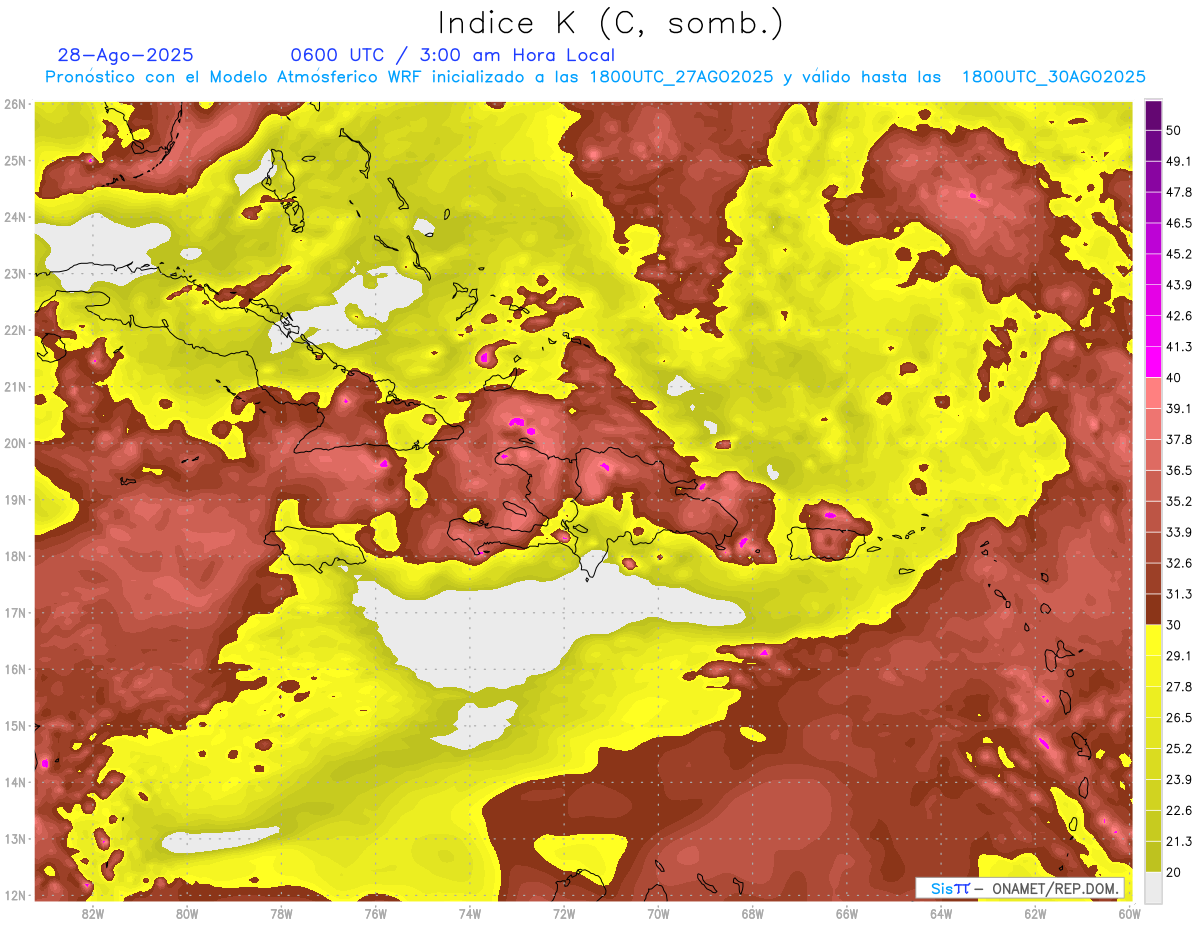Click the colorbar value '25.2'
1200x927 pixels.
click(x=1178, y=748)
